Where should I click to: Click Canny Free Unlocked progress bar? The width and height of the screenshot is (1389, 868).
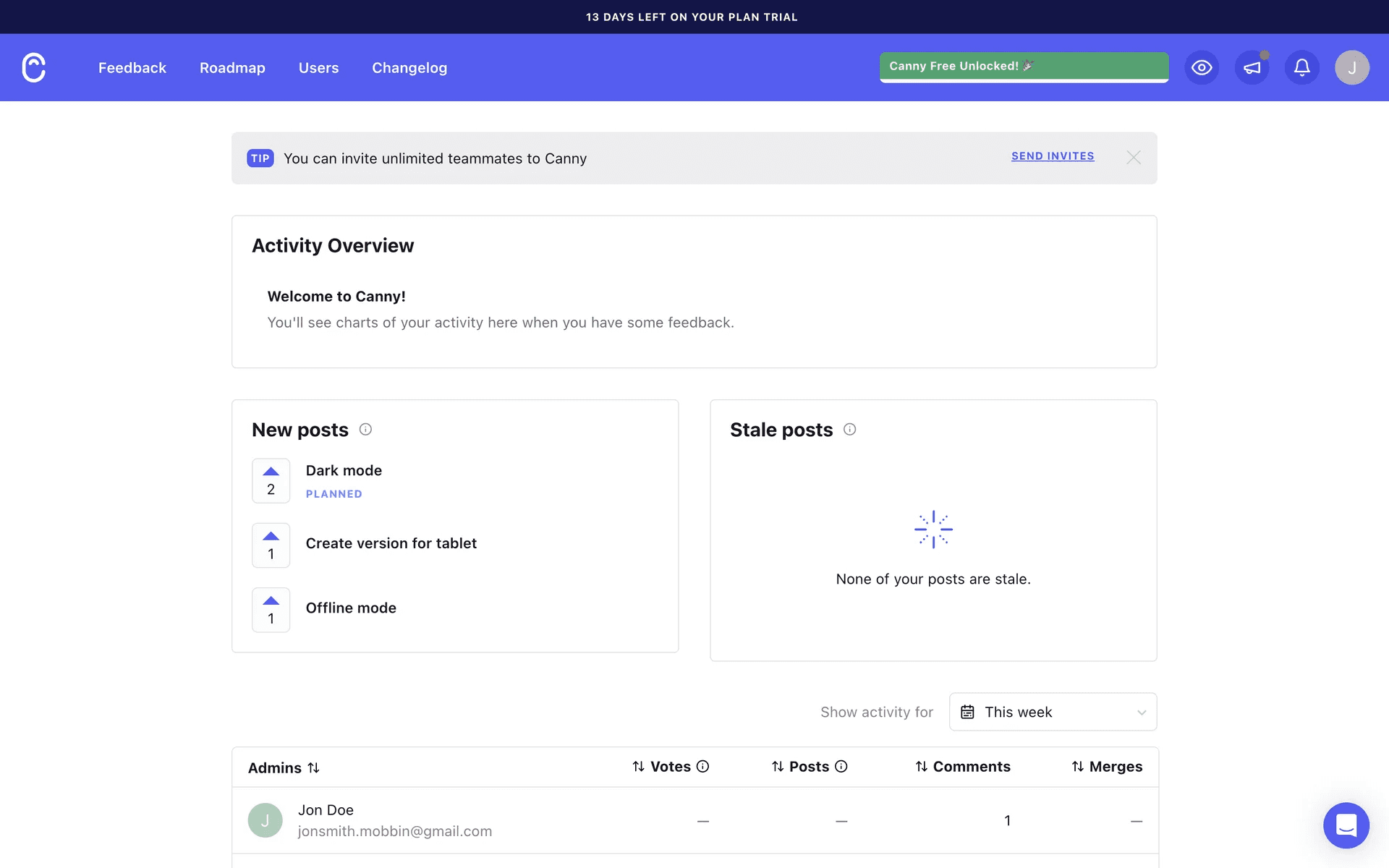[1023, 67]
